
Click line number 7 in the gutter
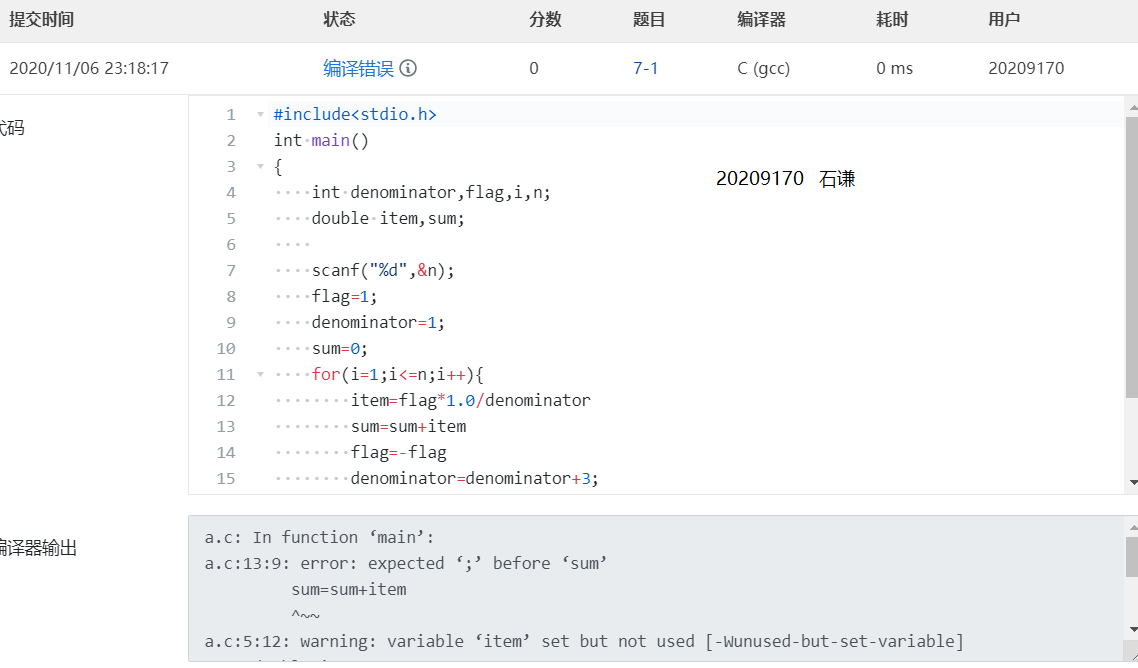tap(230, 271)
